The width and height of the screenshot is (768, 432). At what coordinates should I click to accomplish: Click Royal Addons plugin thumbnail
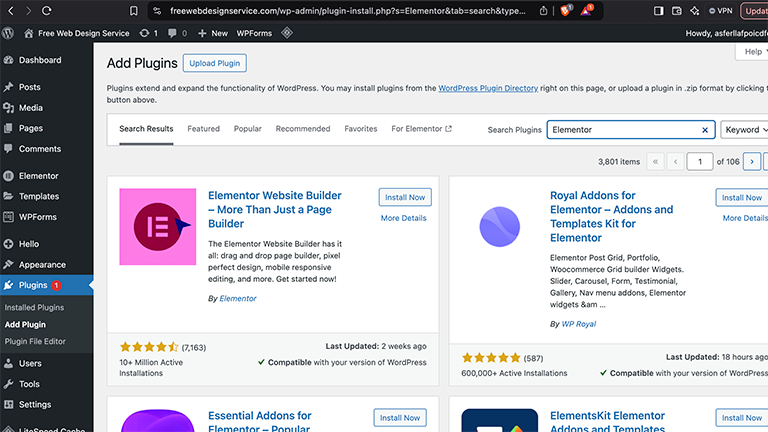[x=500, y=227]
